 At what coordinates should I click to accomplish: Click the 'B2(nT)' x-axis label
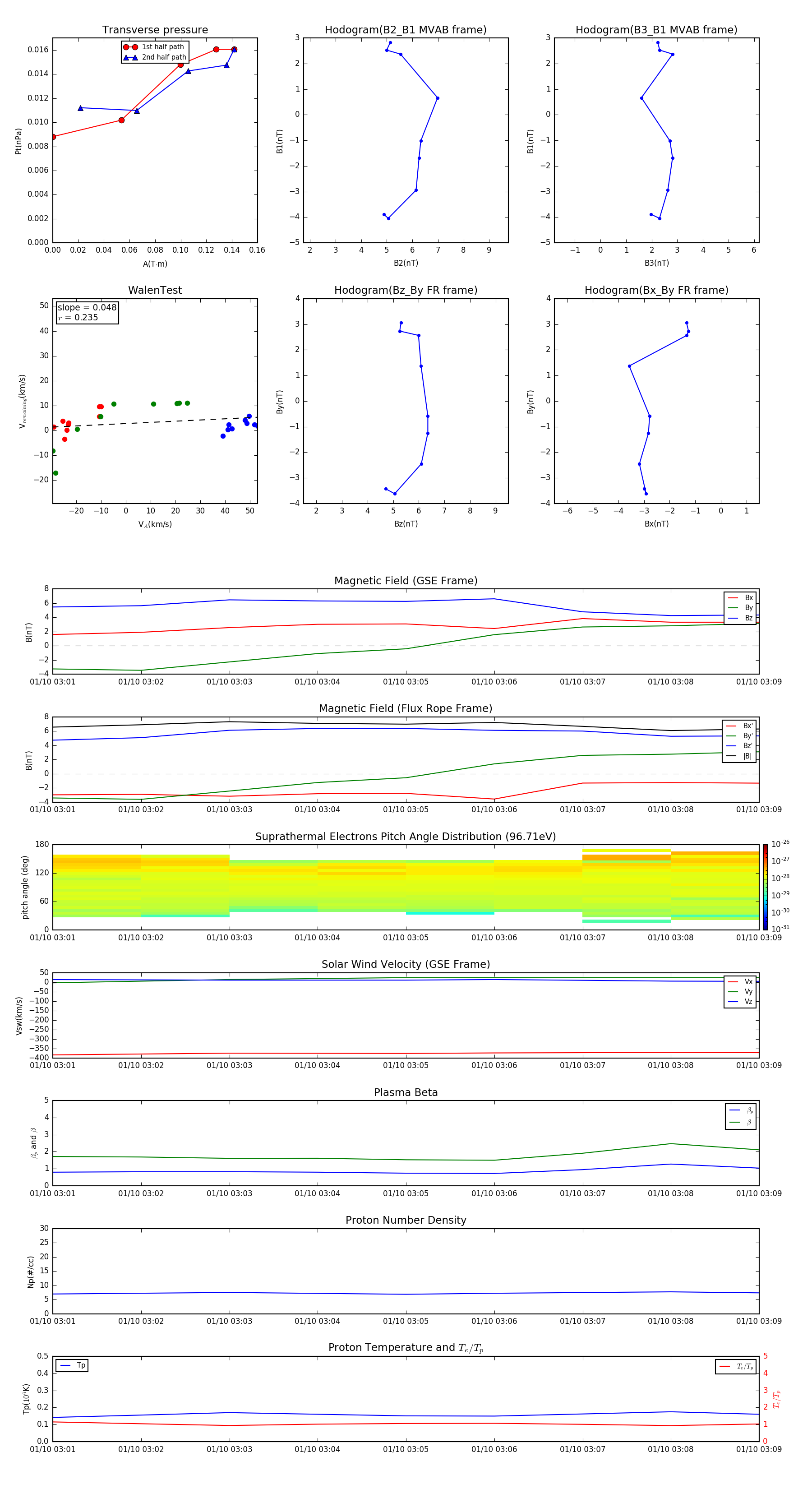click(x=406, y=263)
